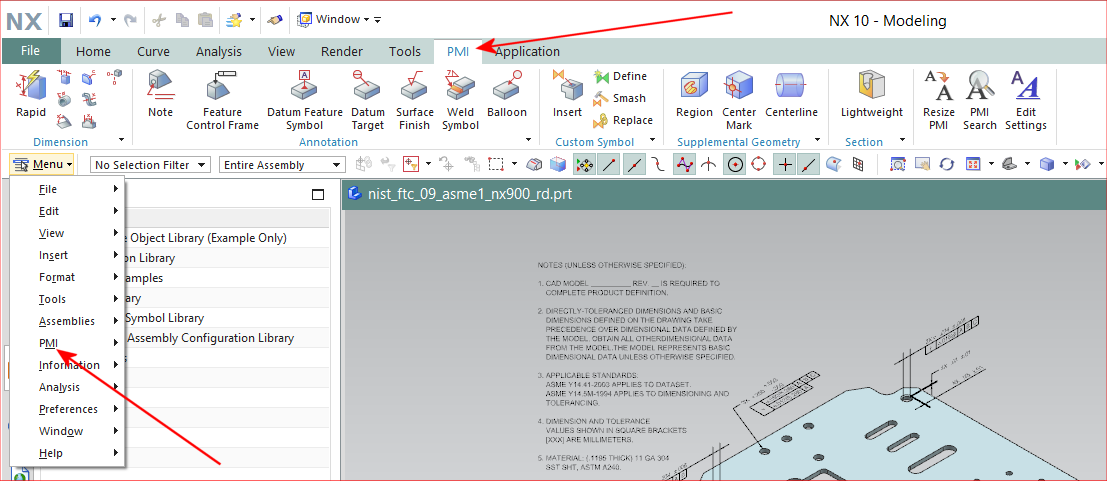1107x481 pixels.
Task: Create a Note annotation
Action: click(x=160, y=94)
